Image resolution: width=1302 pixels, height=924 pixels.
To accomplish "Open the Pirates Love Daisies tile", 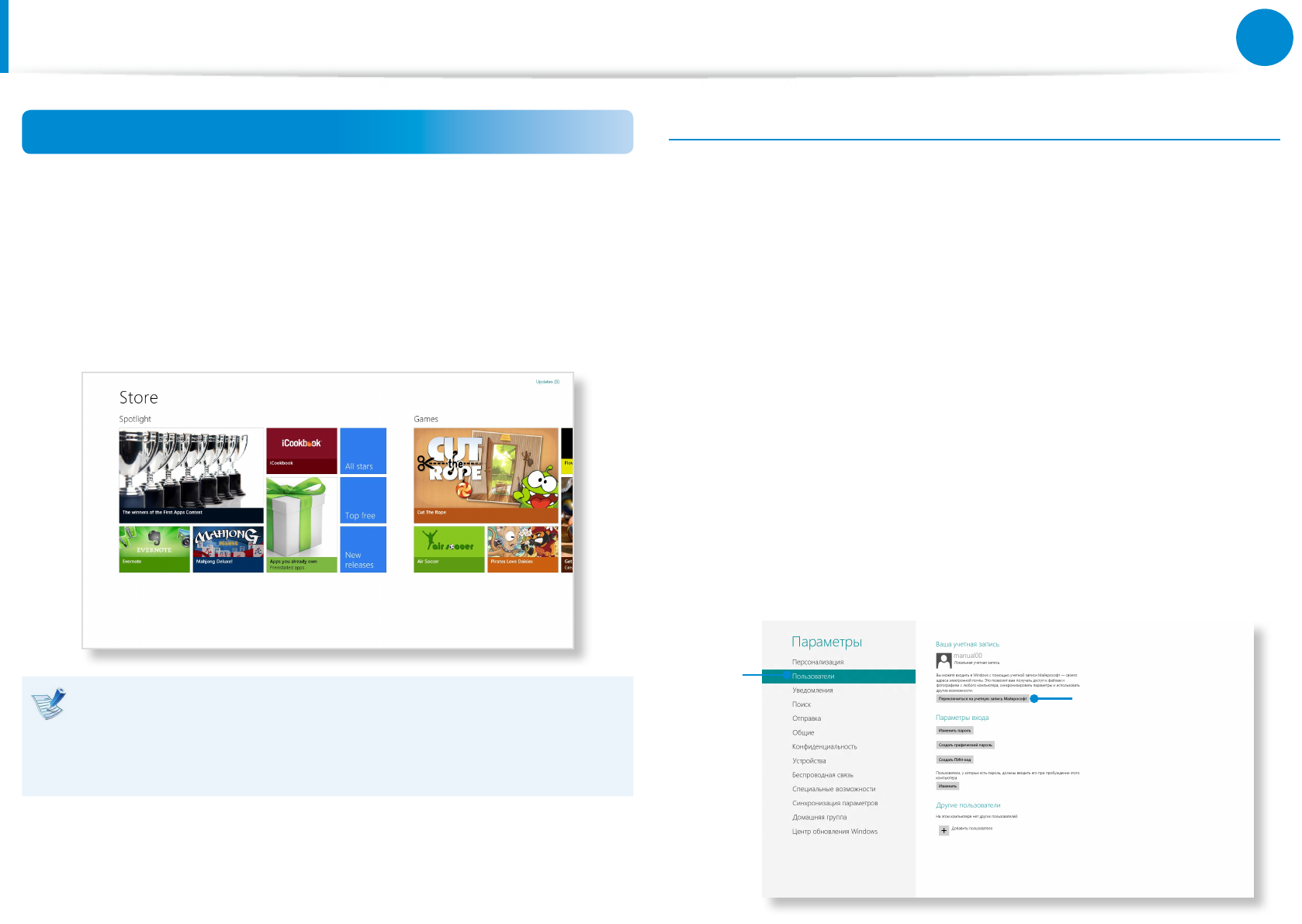I will point(522,549).
